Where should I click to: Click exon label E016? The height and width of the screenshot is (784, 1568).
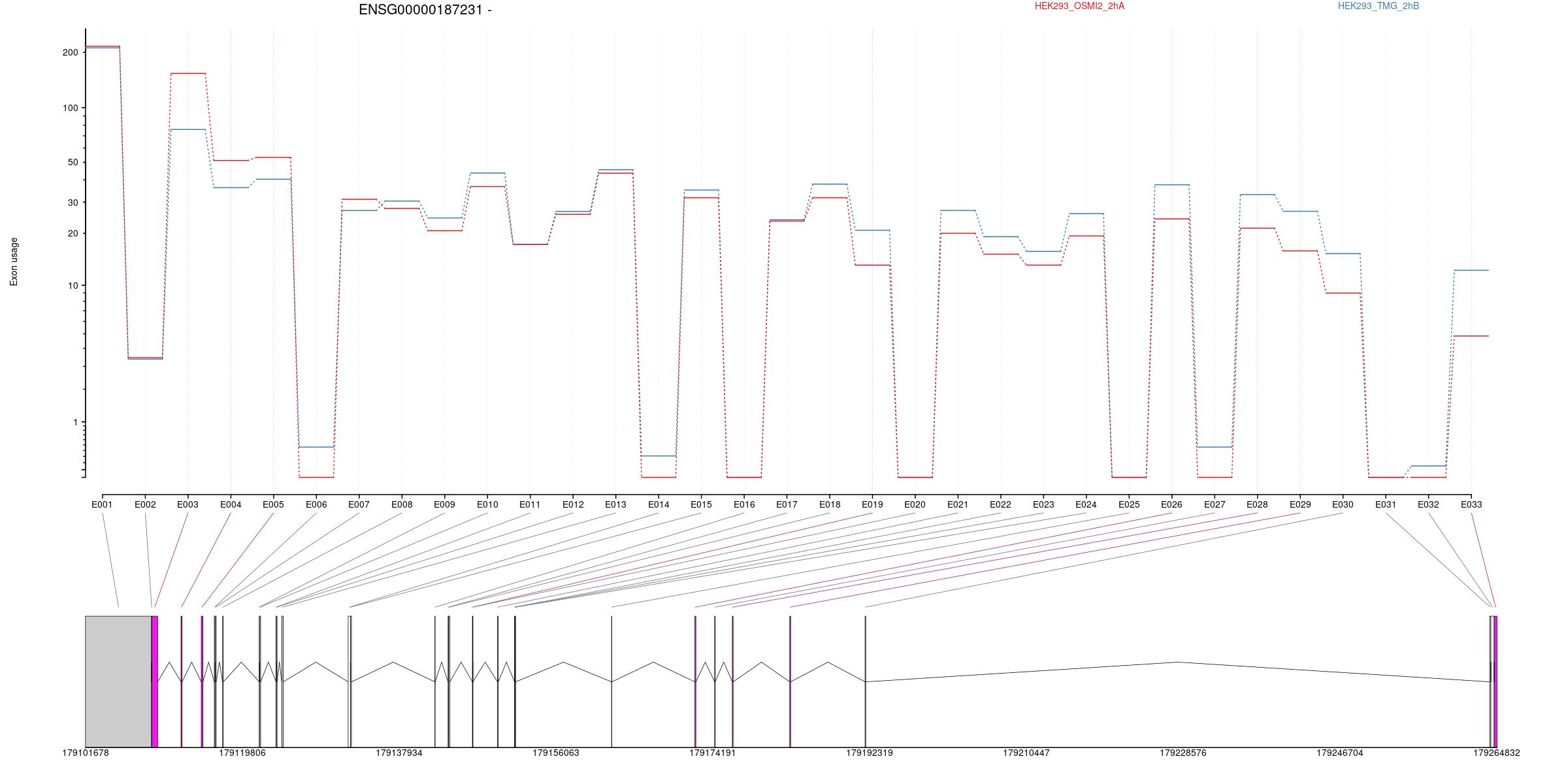744,504
